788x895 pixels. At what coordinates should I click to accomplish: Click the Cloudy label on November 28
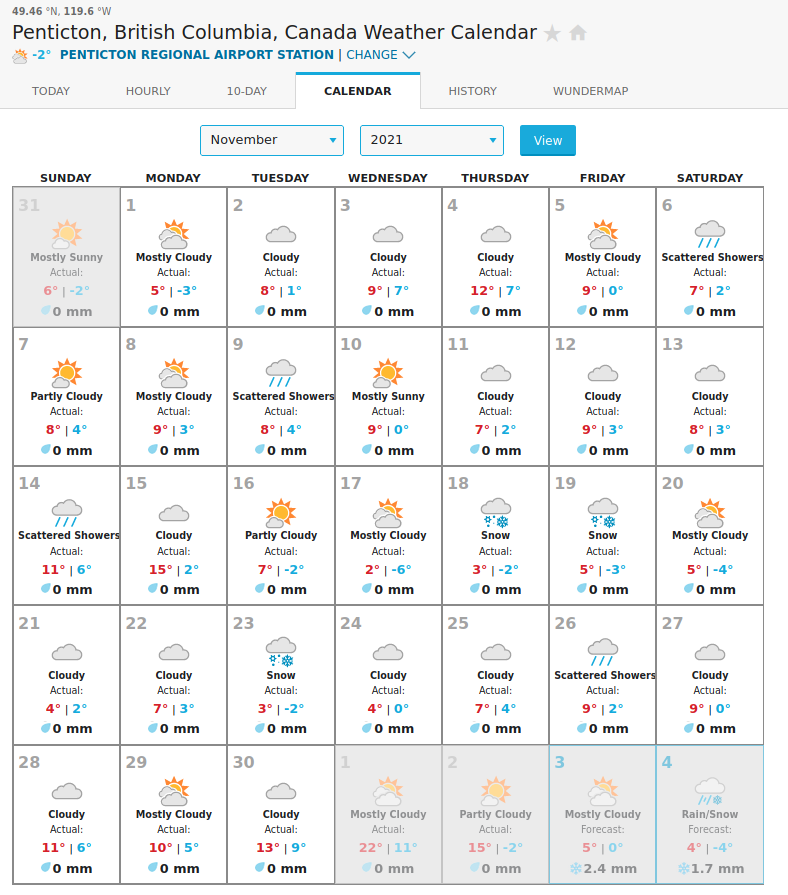coord(67,815)
